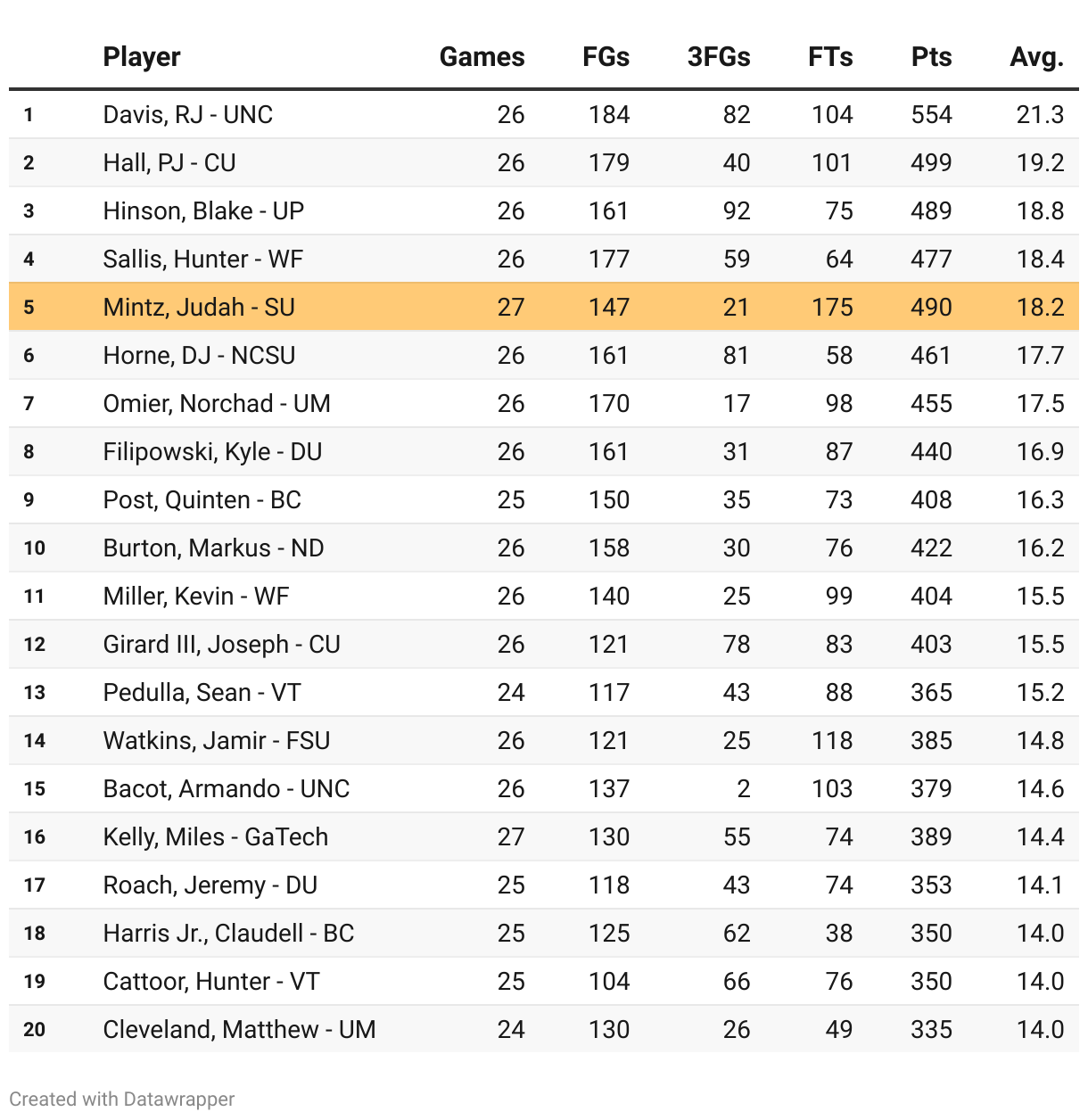Click the Avg. column header

click(x=1036, y=57)
